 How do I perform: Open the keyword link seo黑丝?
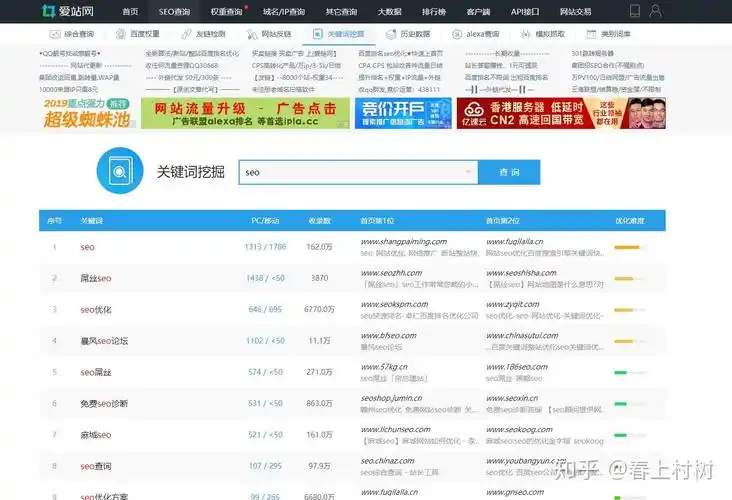(x=96, y=372)
